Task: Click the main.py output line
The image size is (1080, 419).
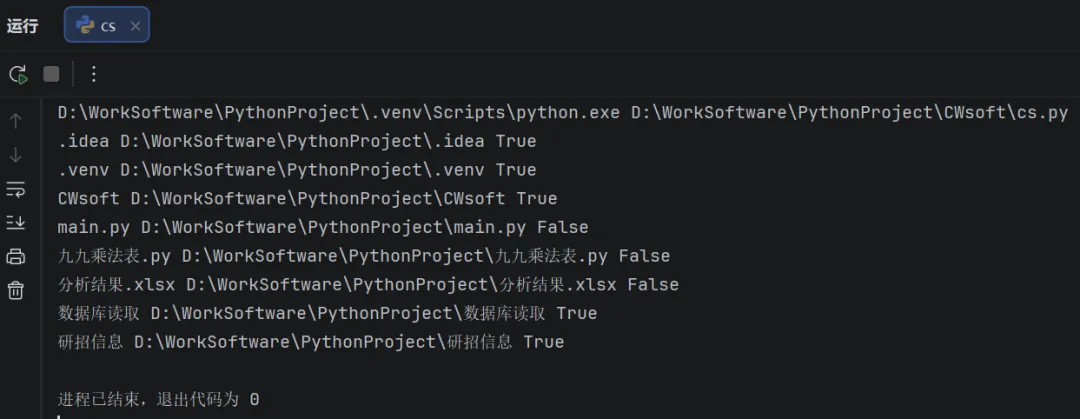Action: click(x=323, y=227)
